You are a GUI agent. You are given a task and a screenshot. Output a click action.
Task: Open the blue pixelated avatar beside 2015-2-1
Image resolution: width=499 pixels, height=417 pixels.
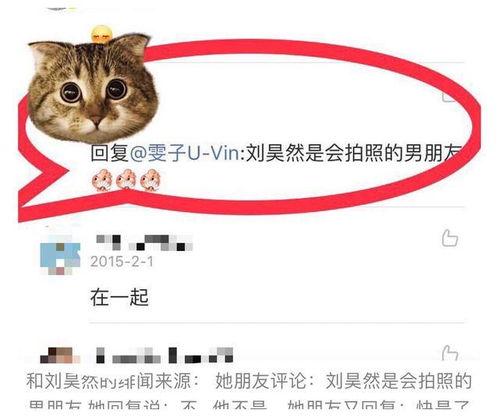coord(60,255)
